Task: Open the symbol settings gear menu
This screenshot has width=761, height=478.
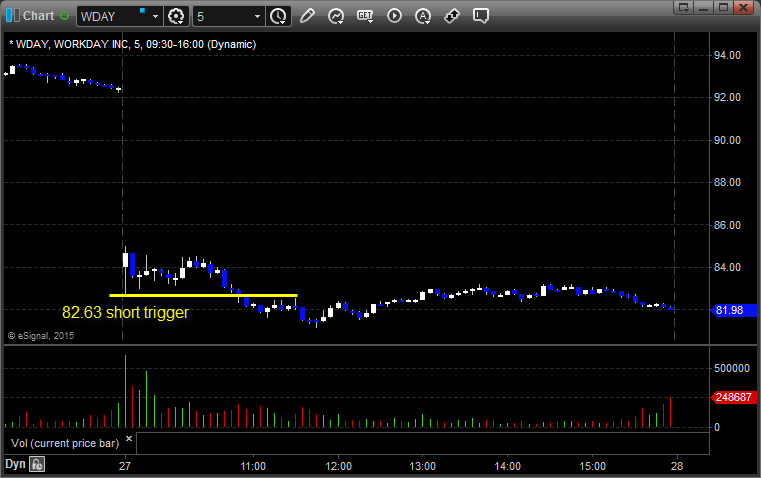Action: tap(176, 16)
